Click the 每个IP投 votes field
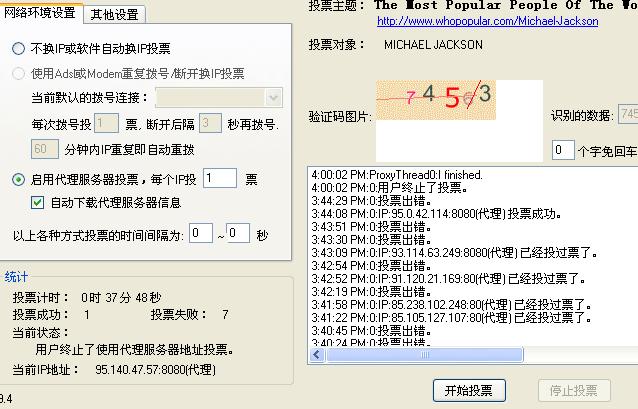 219,179
